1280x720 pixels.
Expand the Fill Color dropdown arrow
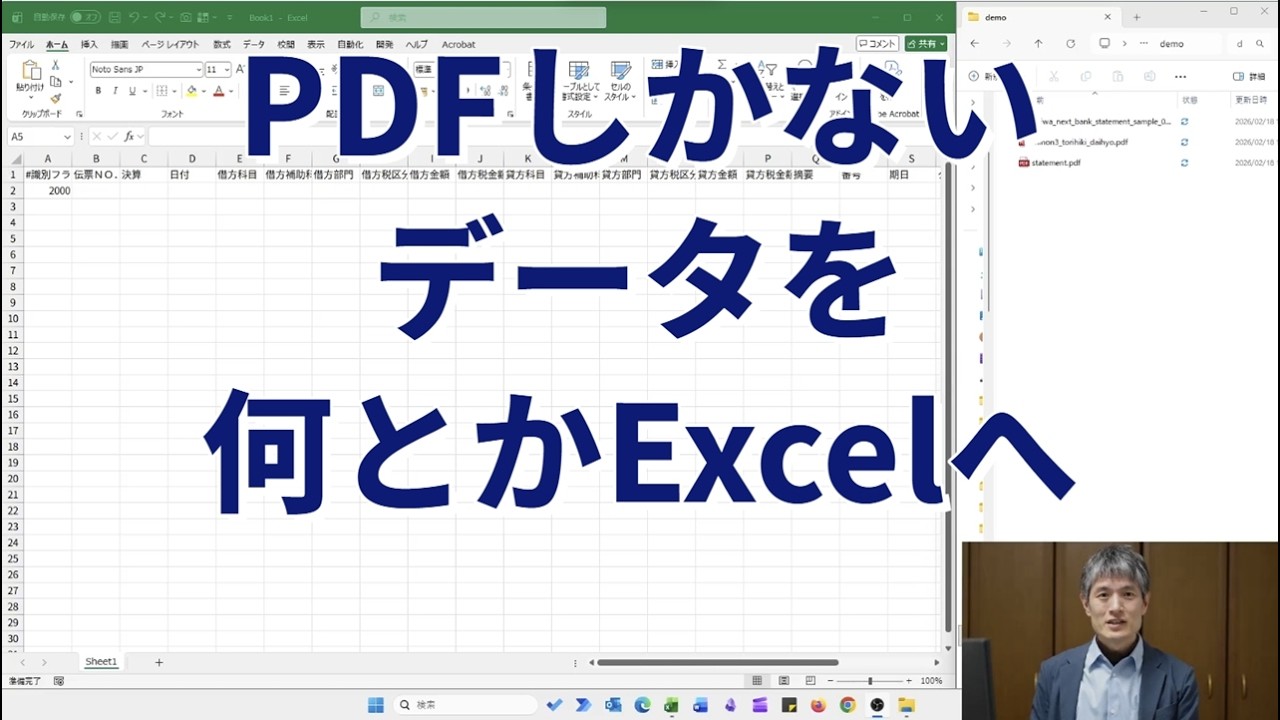pos(203,91)
